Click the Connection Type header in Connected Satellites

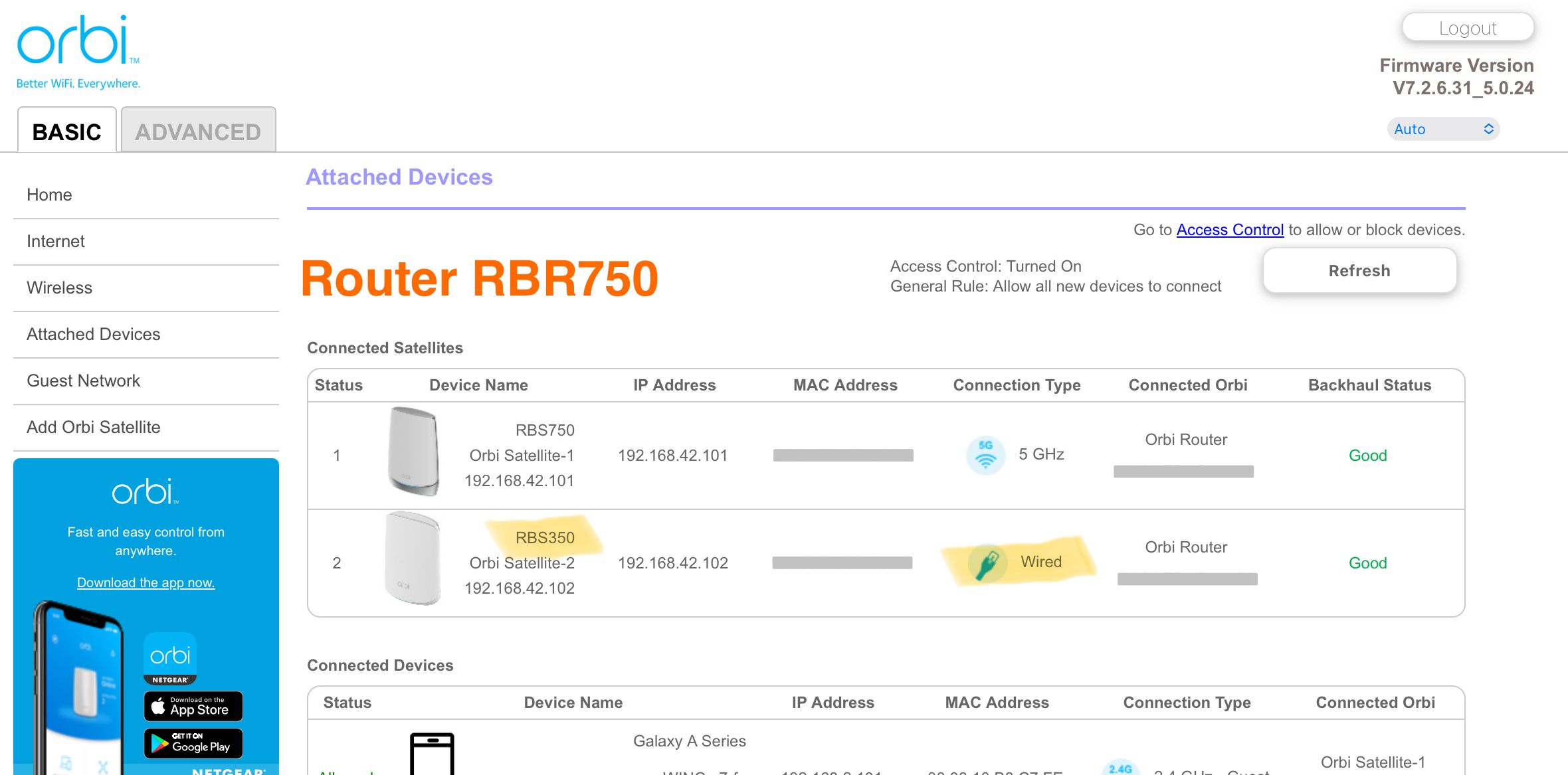pos(1017,385)
